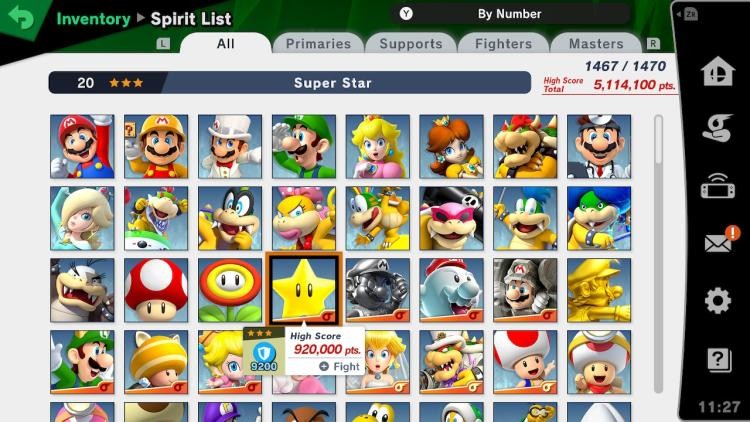This screenshot has height=422, width=750.
Task: Switch to the Primaries tab
Action: coord(318,44)
